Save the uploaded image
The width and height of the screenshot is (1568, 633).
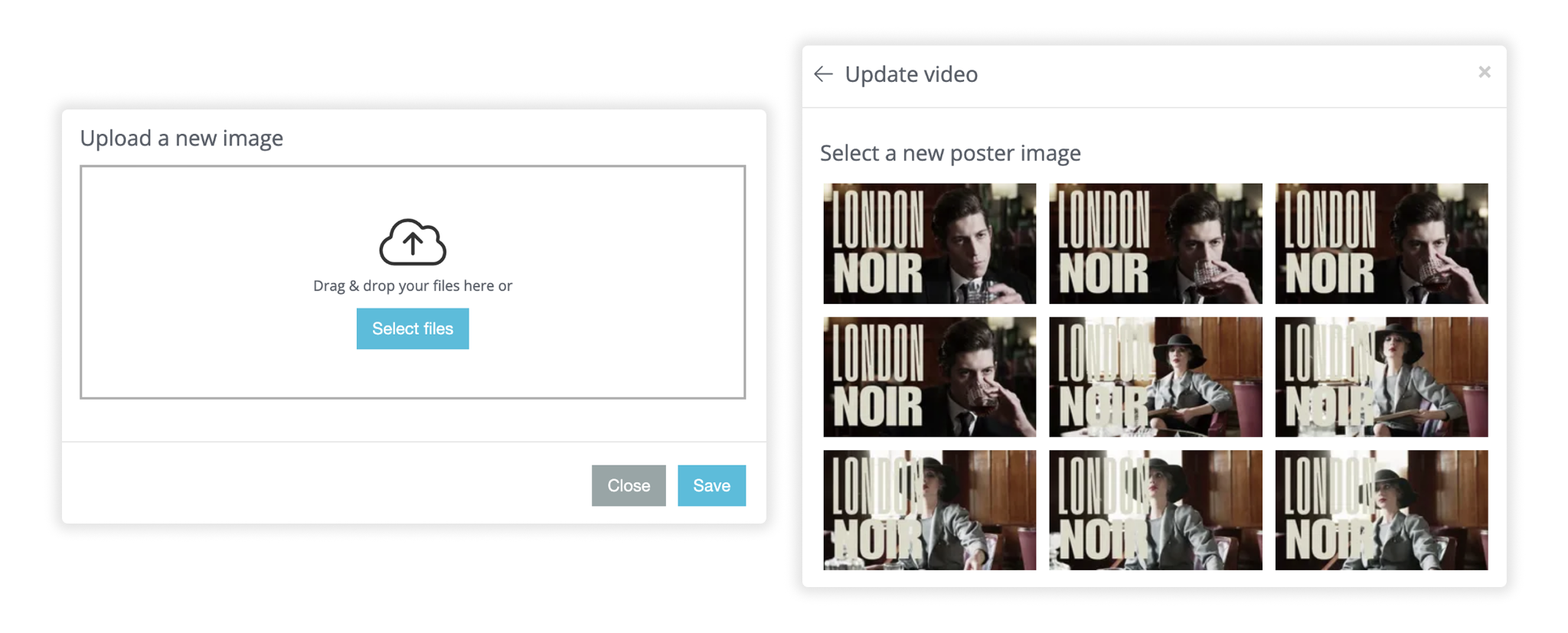pyautogui.click(x=711, y=485)
